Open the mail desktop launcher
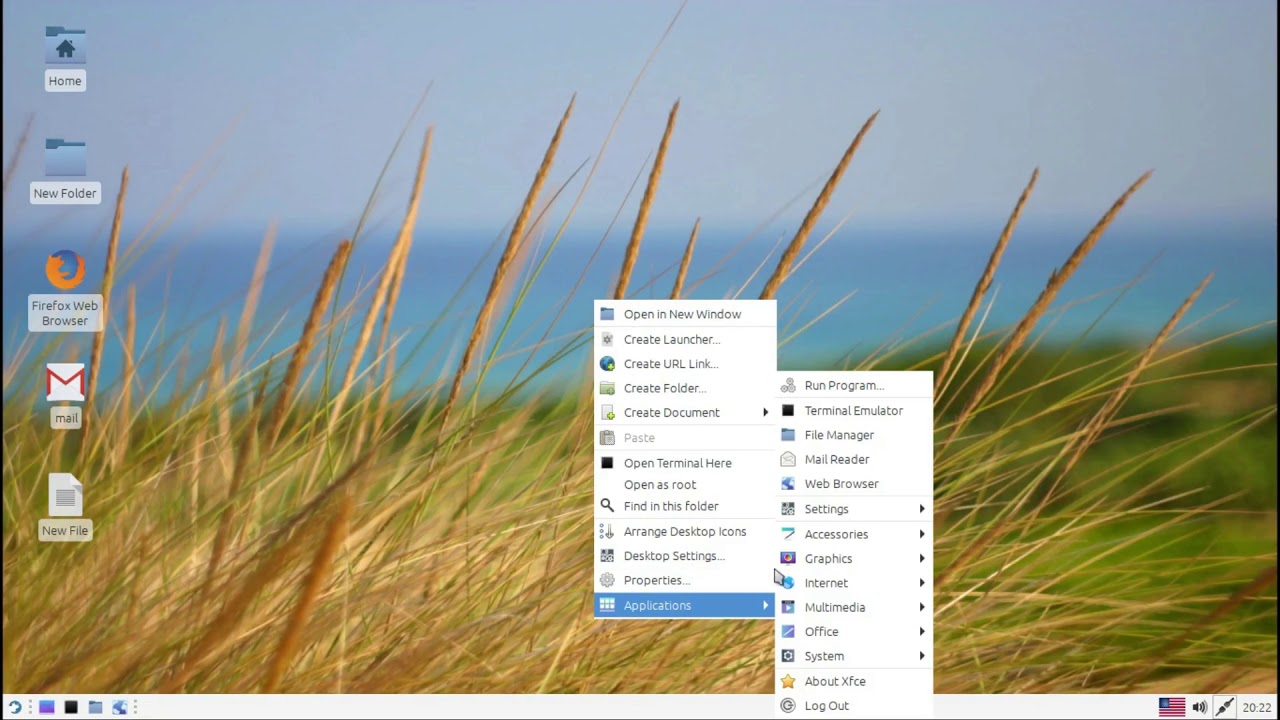The image size is (1280, 720). [65, 394]
